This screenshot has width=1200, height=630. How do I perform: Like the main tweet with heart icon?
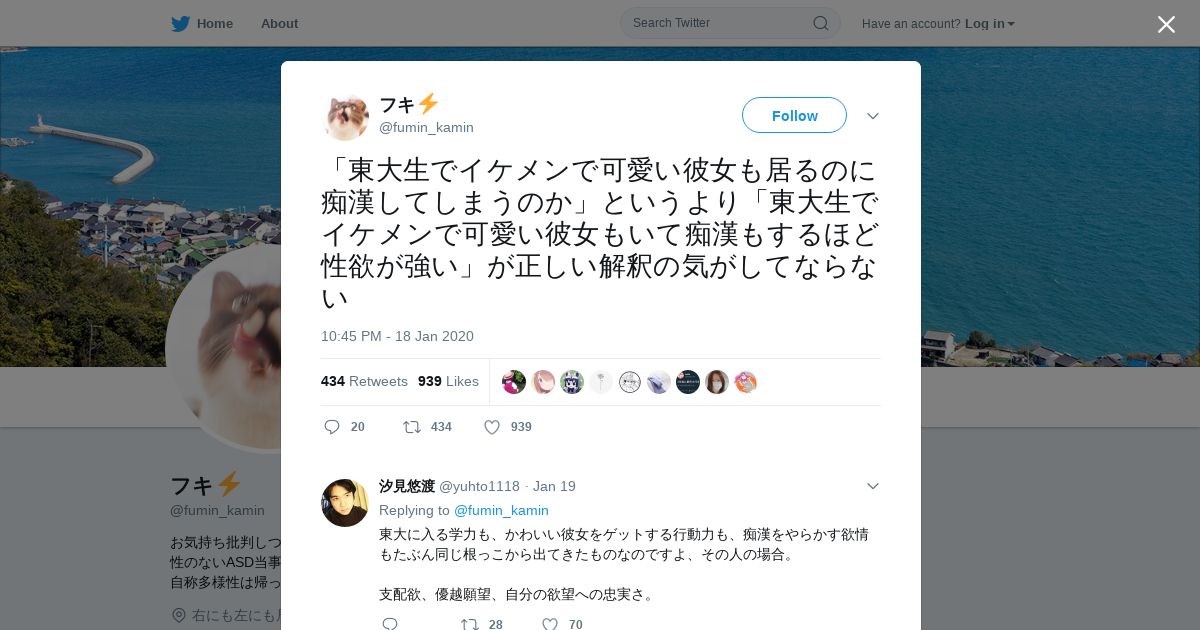[492, 427]
